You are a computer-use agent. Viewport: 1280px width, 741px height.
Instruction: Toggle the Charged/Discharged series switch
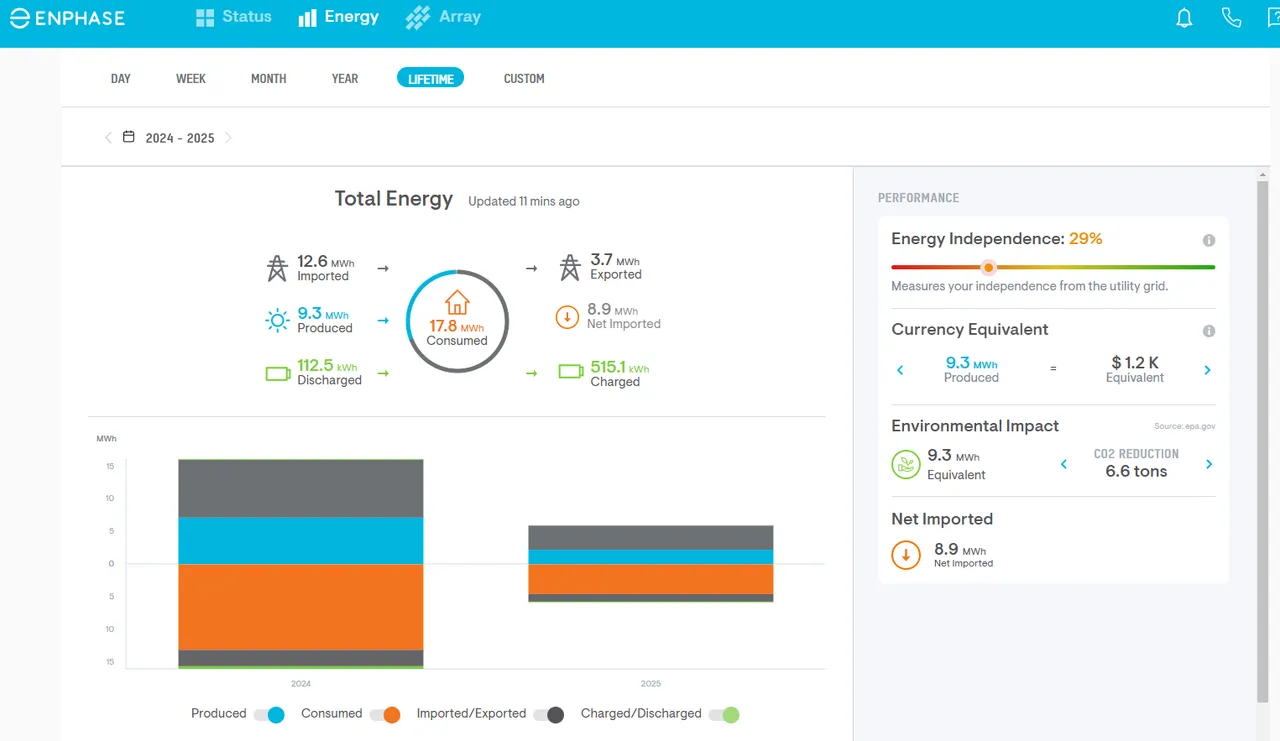[x=724, y=714]
